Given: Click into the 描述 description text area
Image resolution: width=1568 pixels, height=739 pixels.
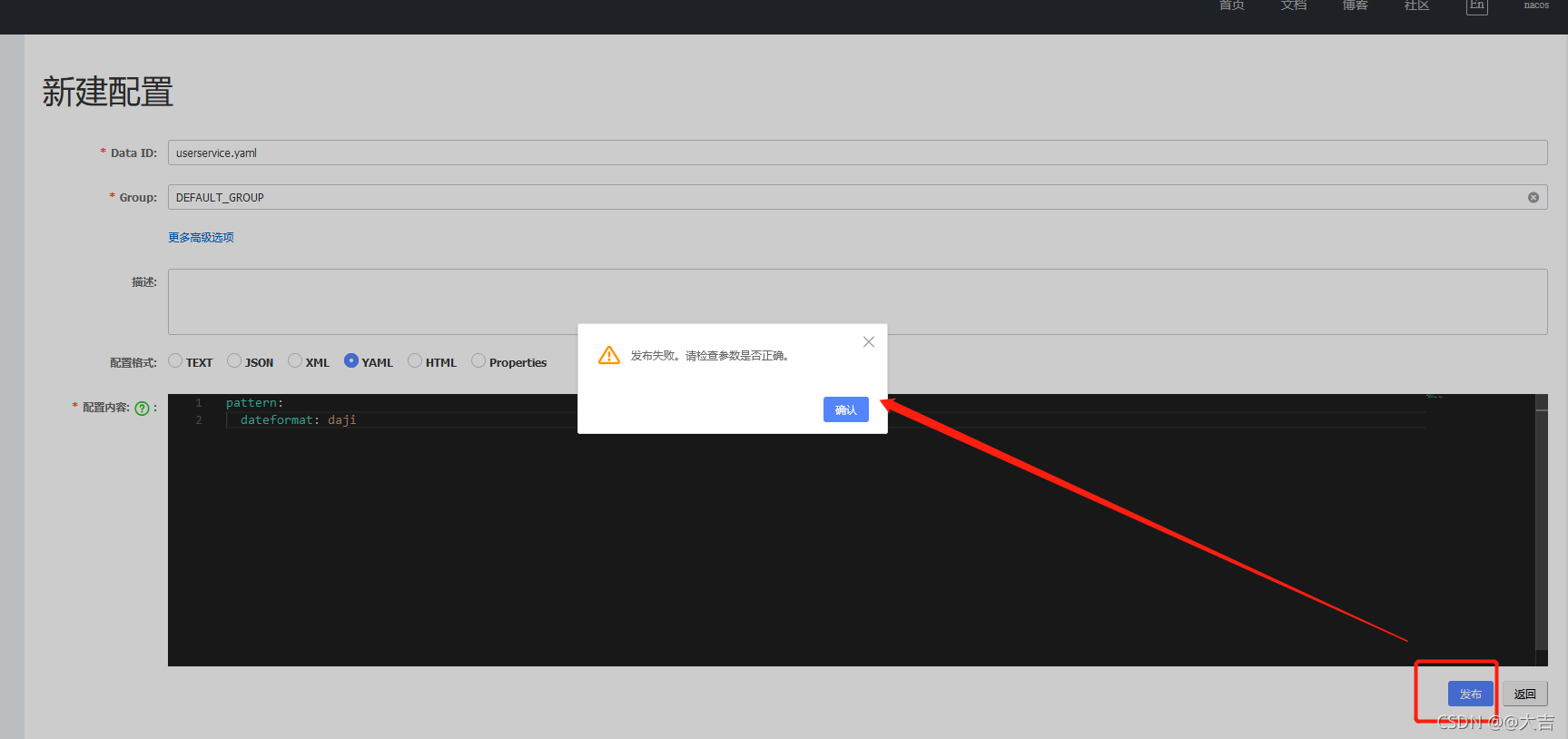Looking at the screenshot, I should pyautogui.click(x=857, y=301).
